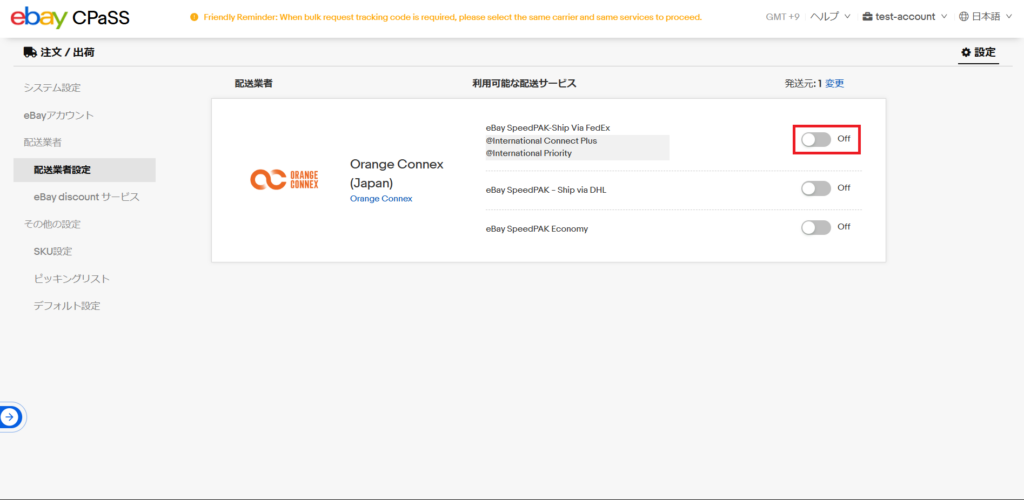This screenshot has width=1024, height=500.
Task: Click the briefcase icon beside test-account
Action: click(x=867, y=17)
